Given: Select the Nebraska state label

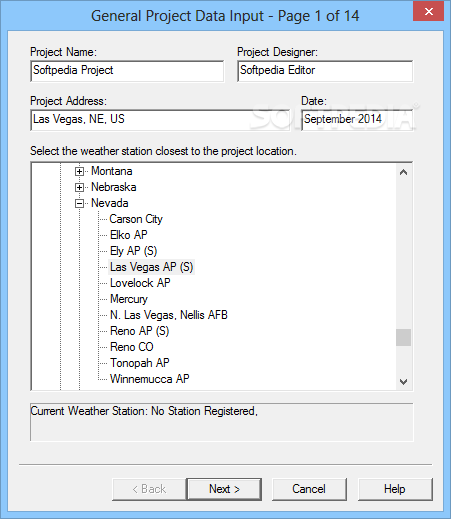Looking at the screenshot, I should [114, 187].
